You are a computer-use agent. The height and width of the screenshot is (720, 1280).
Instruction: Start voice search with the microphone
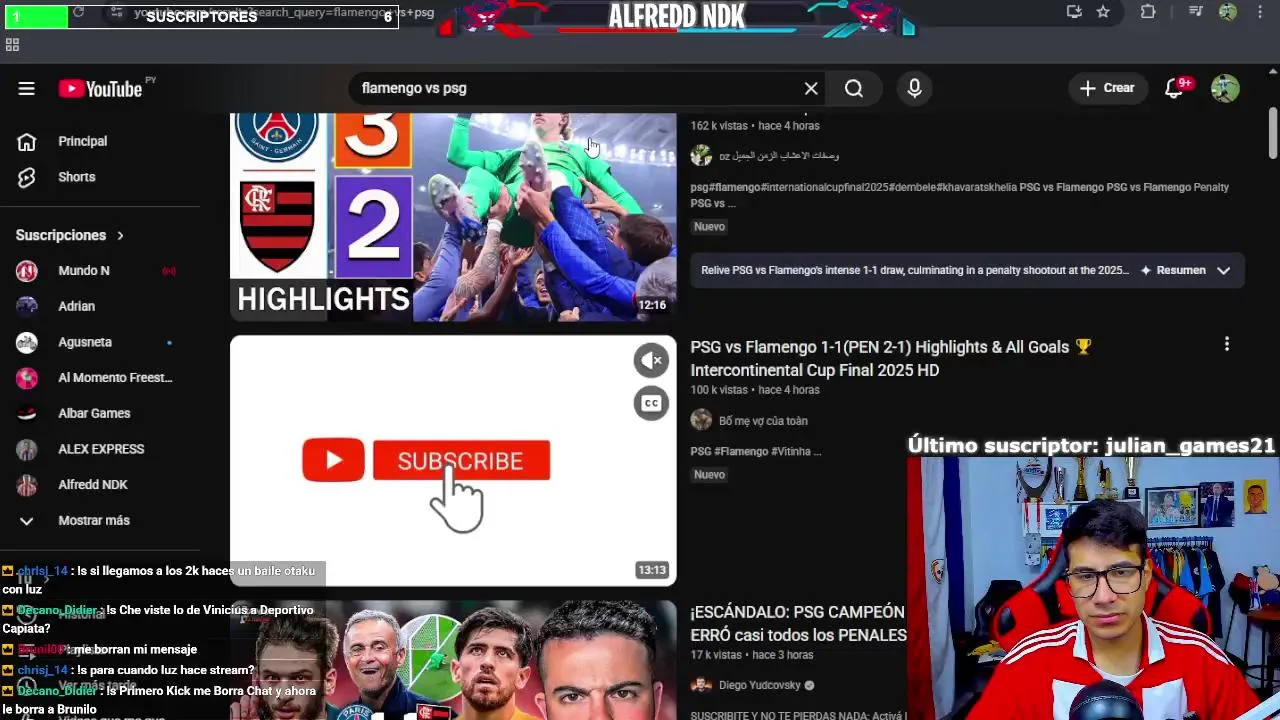point(914,89)
